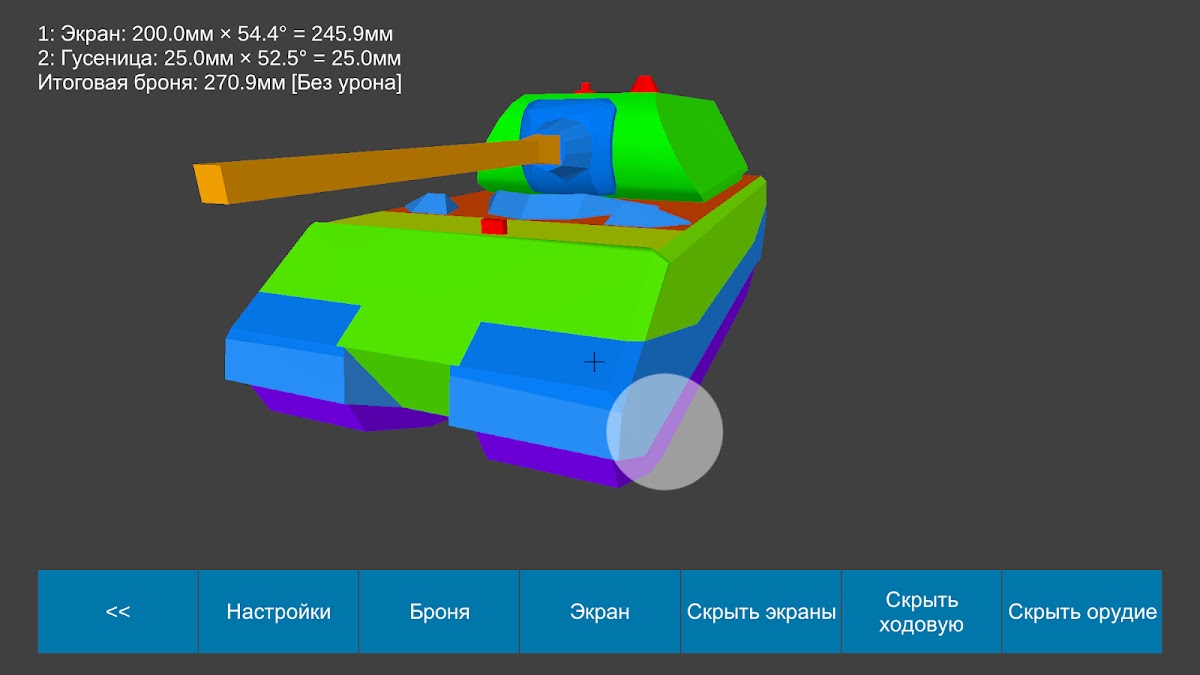The image size is (1200, 675).
Task: Click the black crosshair aiming marker
Action: [594, 362]
